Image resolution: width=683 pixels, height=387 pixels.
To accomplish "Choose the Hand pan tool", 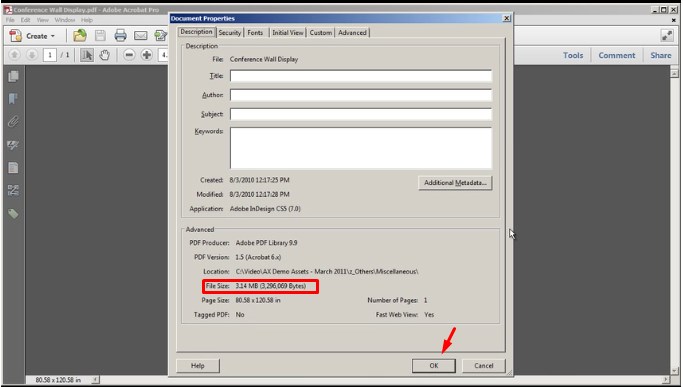I will point(105,55).
